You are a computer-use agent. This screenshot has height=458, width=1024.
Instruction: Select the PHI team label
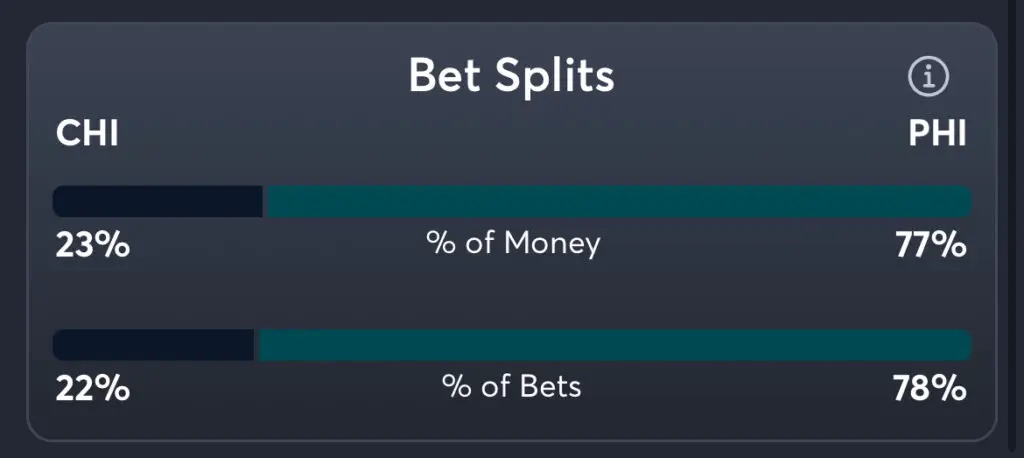point(937,134)
